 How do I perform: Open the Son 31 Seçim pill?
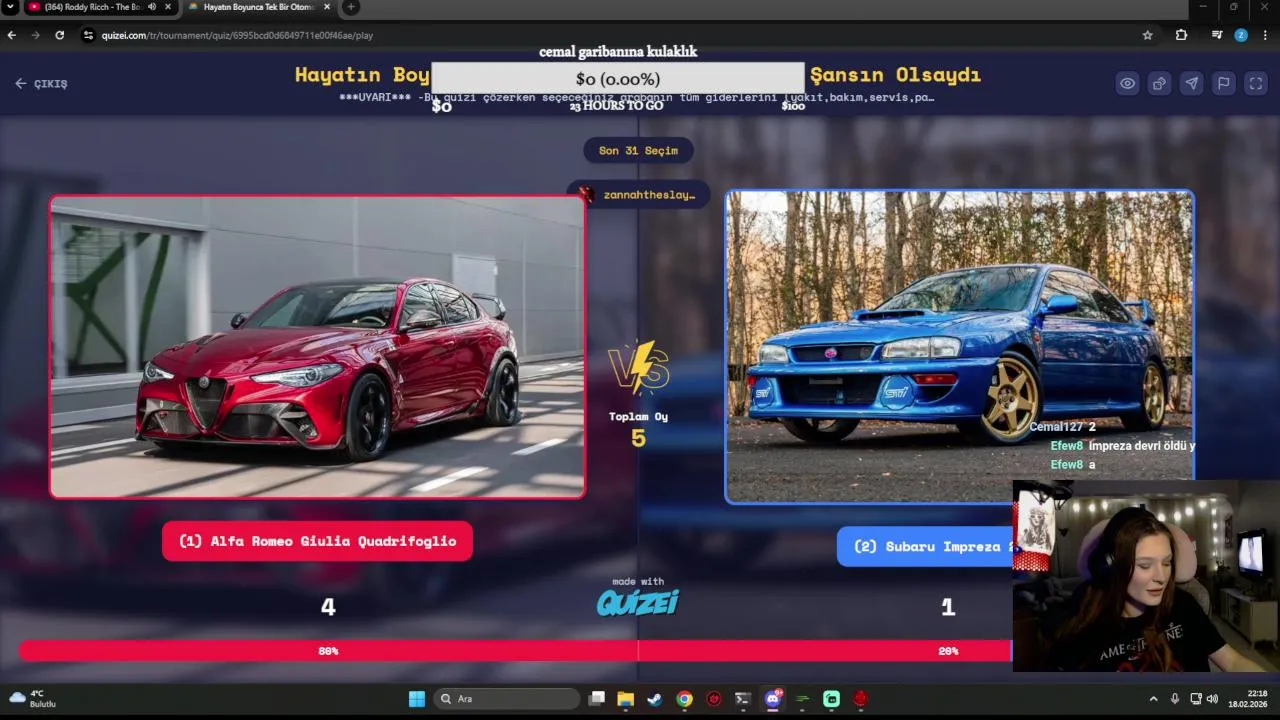coord(638,150)
